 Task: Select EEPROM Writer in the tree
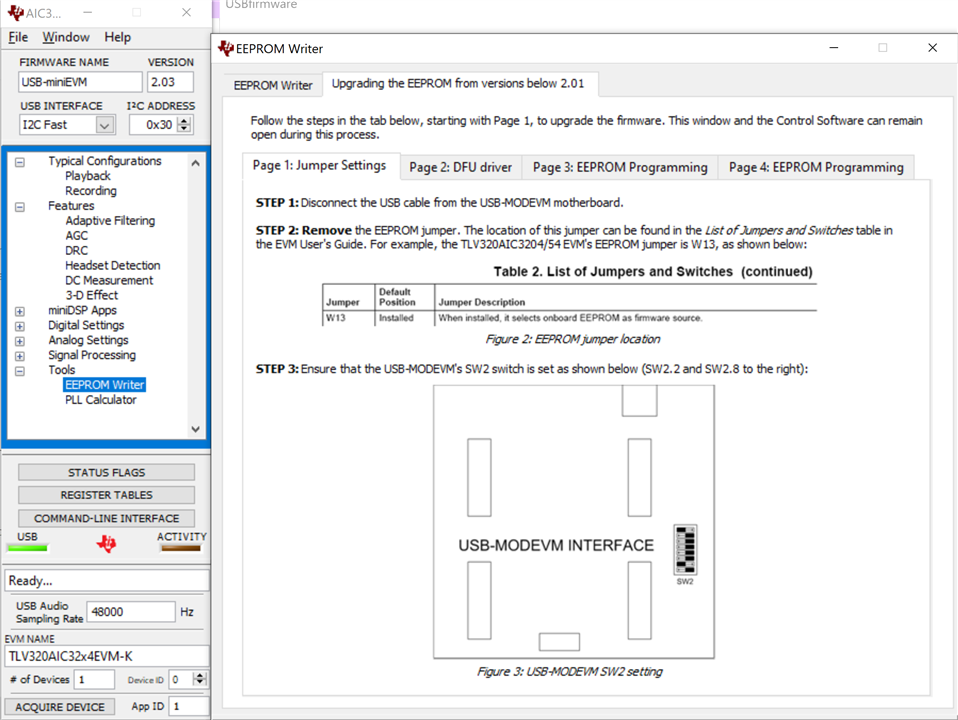(x=104, y=385)
